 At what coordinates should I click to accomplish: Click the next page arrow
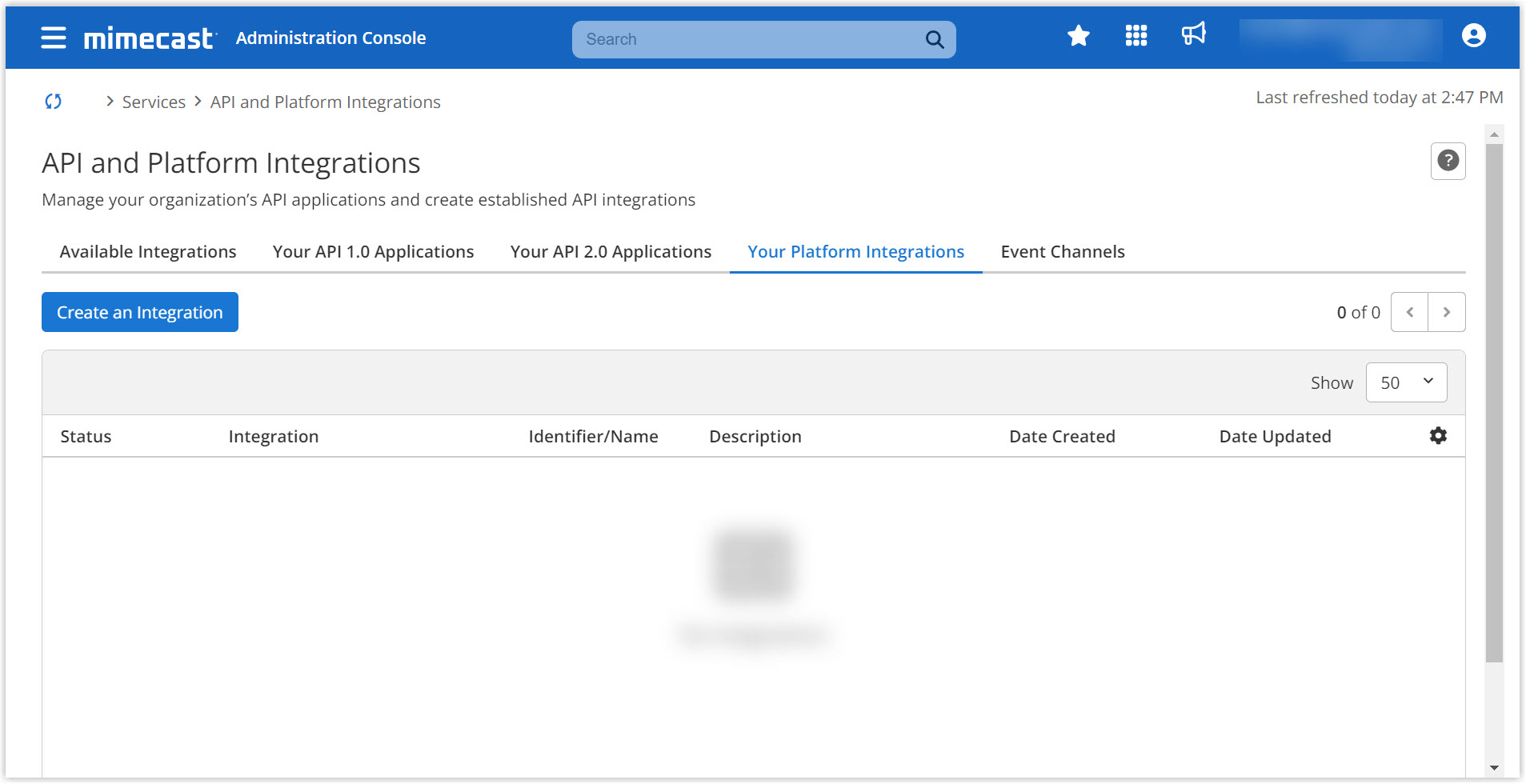pos(1447,312)
